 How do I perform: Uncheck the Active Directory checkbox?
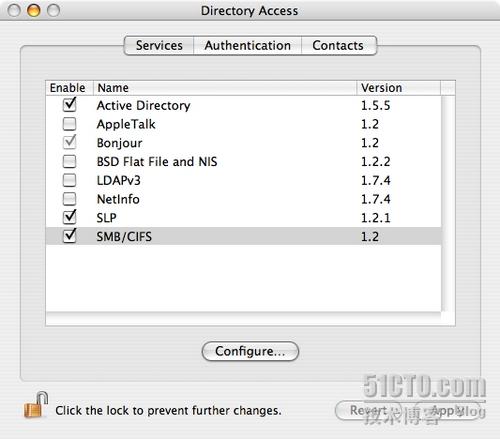click(69, 105)
